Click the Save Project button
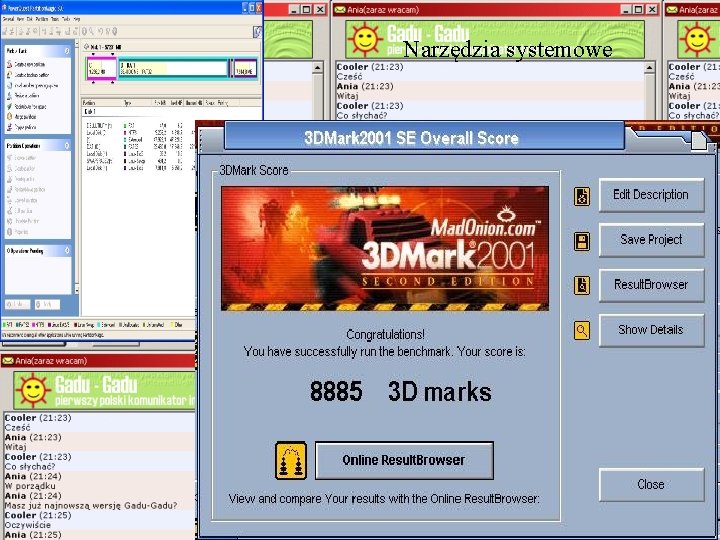This screenshot has width=720, height=540. click(x=651, y=240)
